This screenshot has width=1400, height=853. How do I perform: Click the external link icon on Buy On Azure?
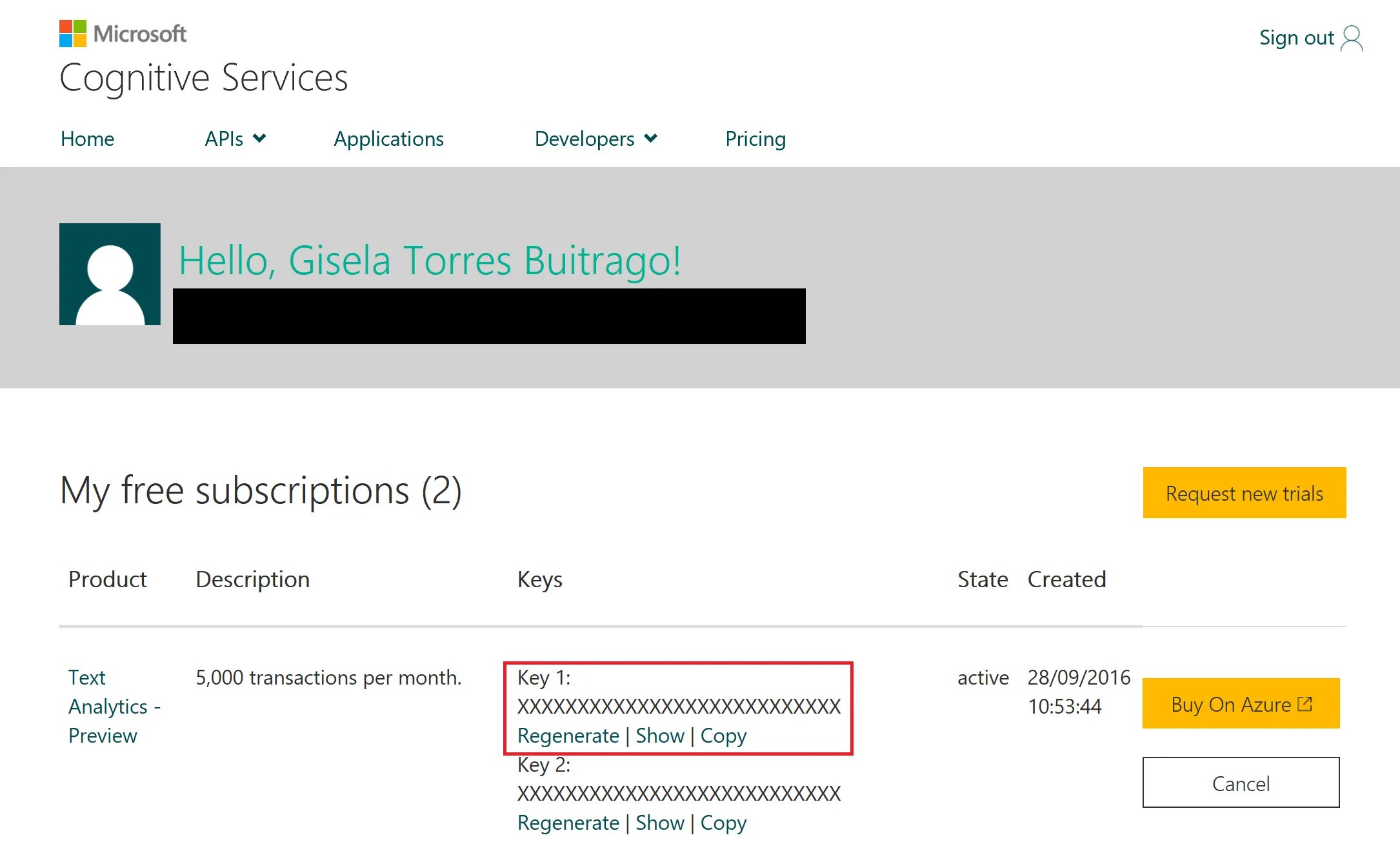click(1305, 703)
